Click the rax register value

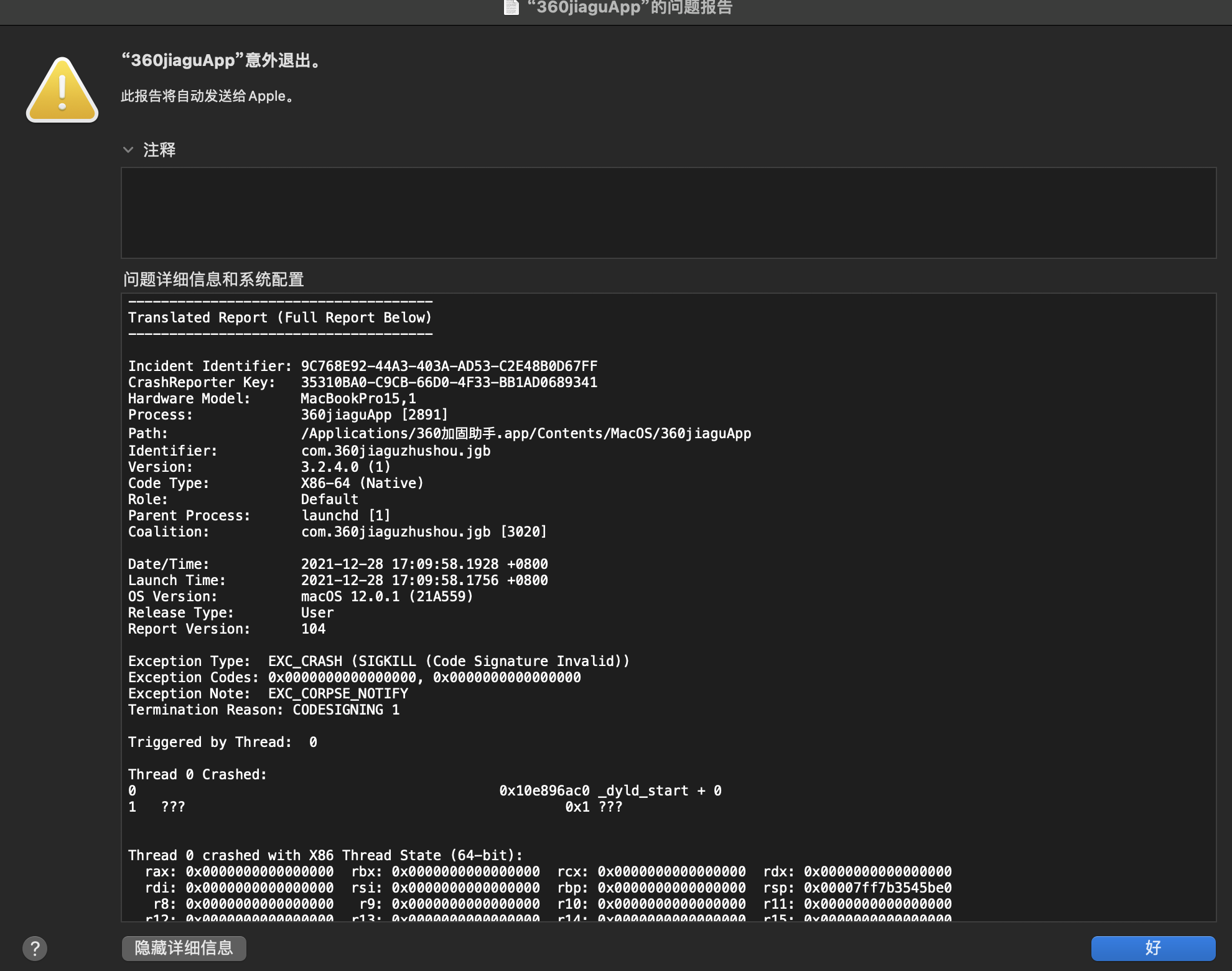click(259, 871)
